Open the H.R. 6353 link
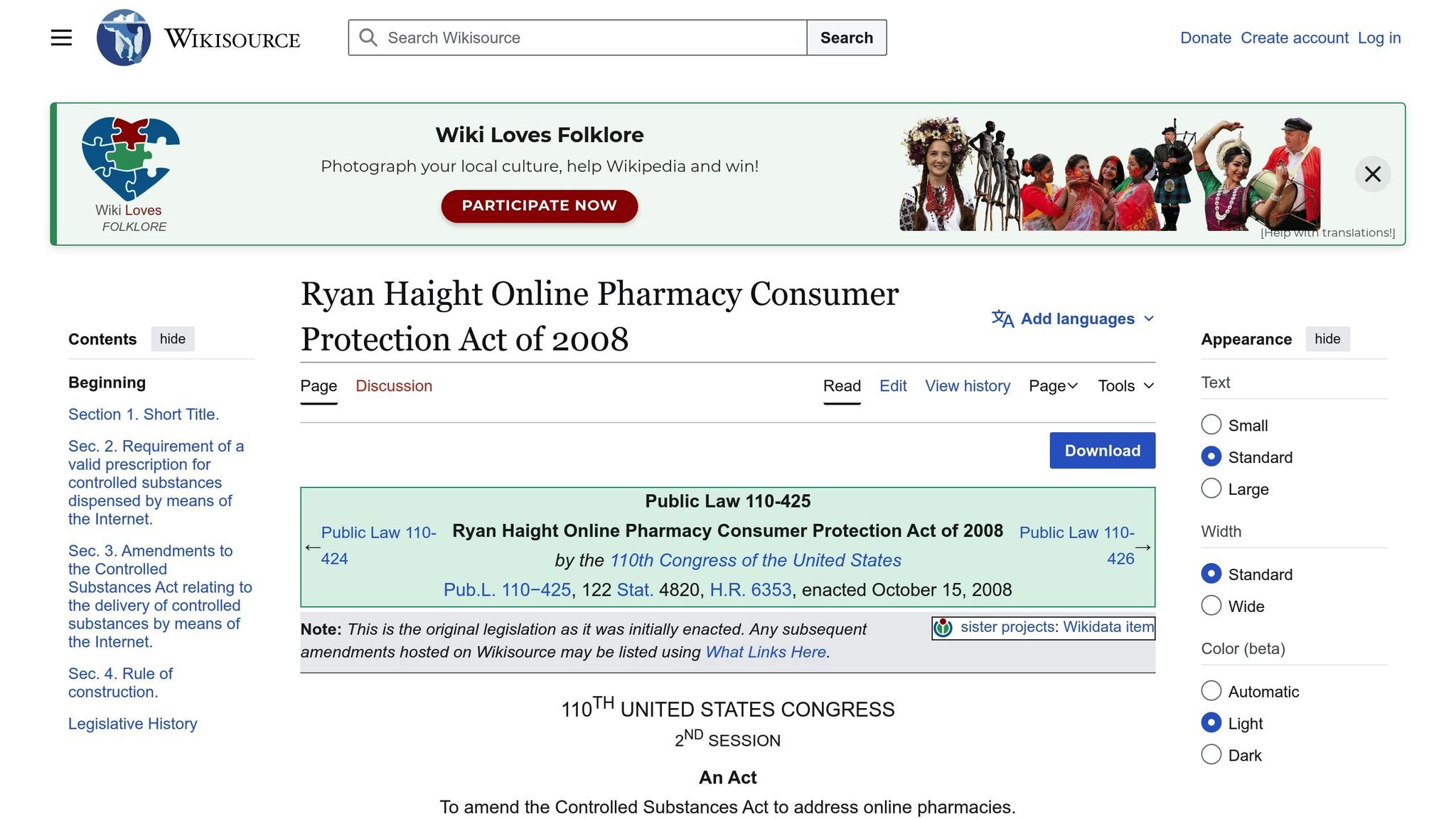 click(x=750, y=590)
